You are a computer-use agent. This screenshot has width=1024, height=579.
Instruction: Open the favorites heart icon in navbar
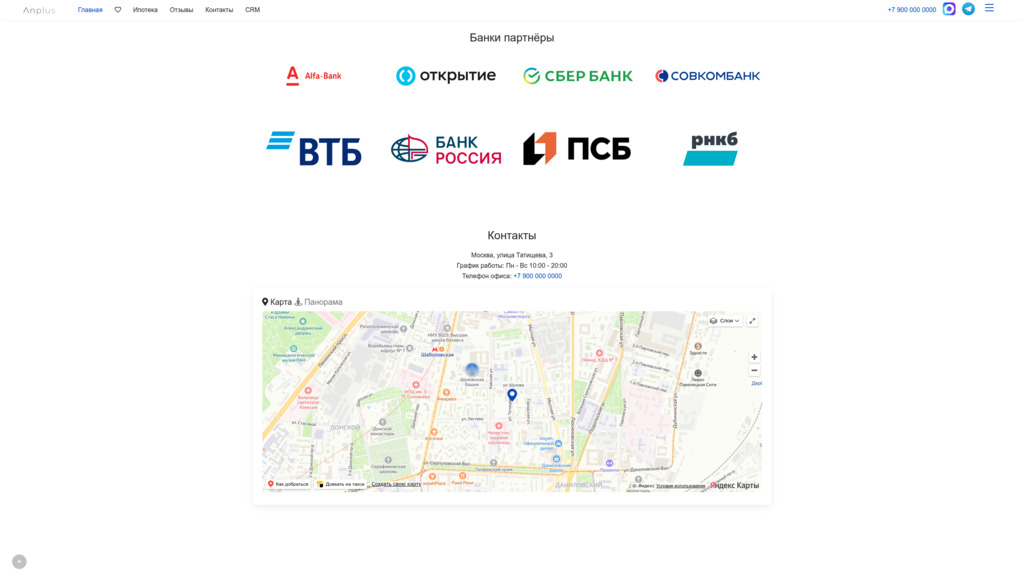point(118,10)
